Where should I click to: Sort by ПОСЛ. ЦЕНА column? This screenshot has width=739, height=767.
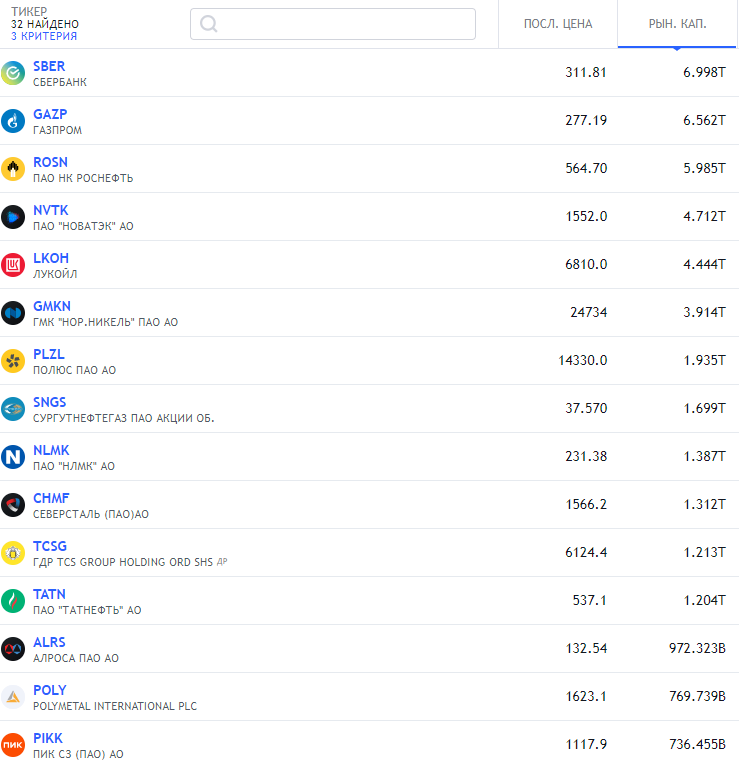click(558, 23)
